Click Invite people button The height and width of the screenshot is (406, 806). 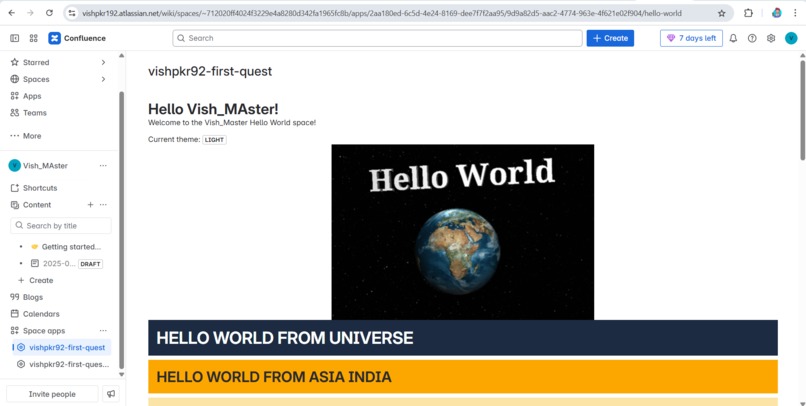coord(52,394)
